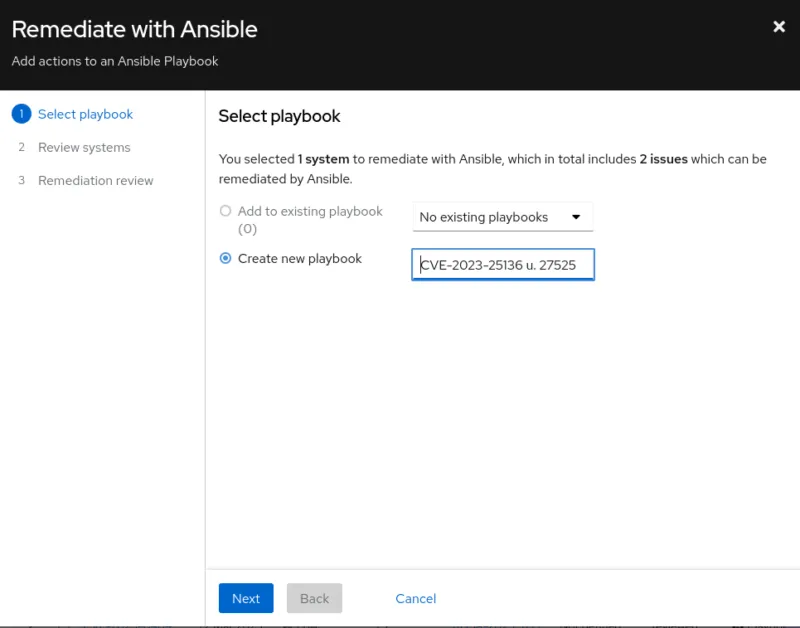Click the blue step 1 number badge

click(x=21, y=114)
